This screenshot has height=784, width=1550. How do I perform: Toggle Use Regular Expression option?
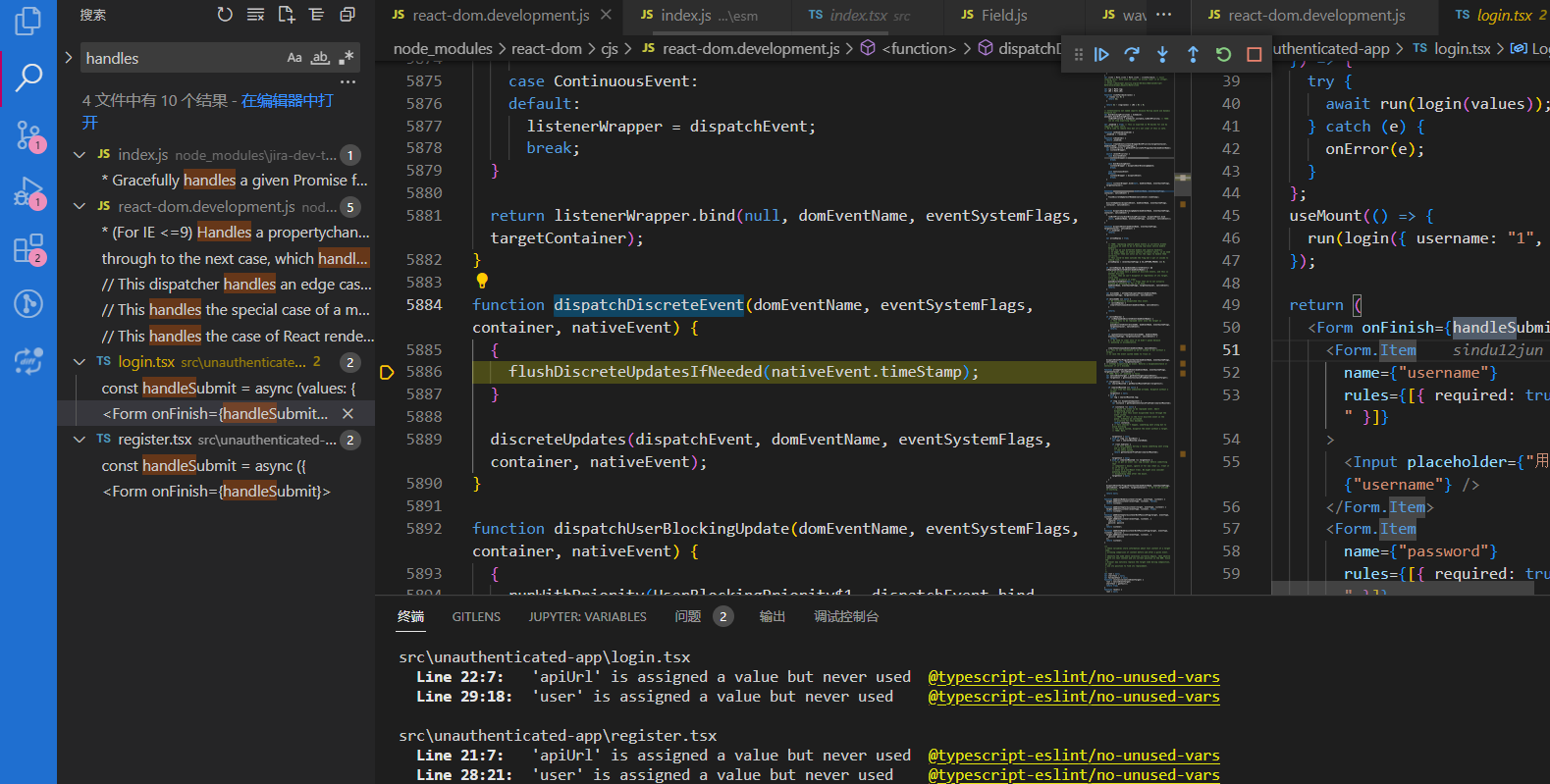click(346, 58)
